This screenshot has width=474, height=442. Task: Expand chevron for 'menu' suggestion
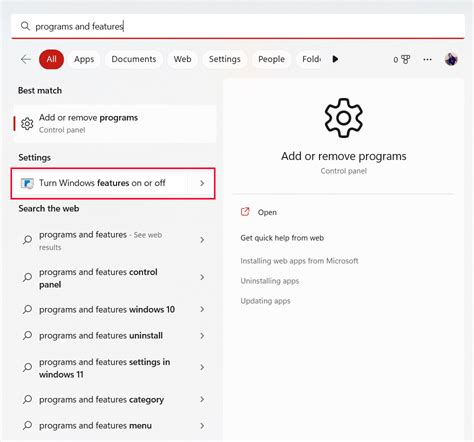[x=202, y=426]
